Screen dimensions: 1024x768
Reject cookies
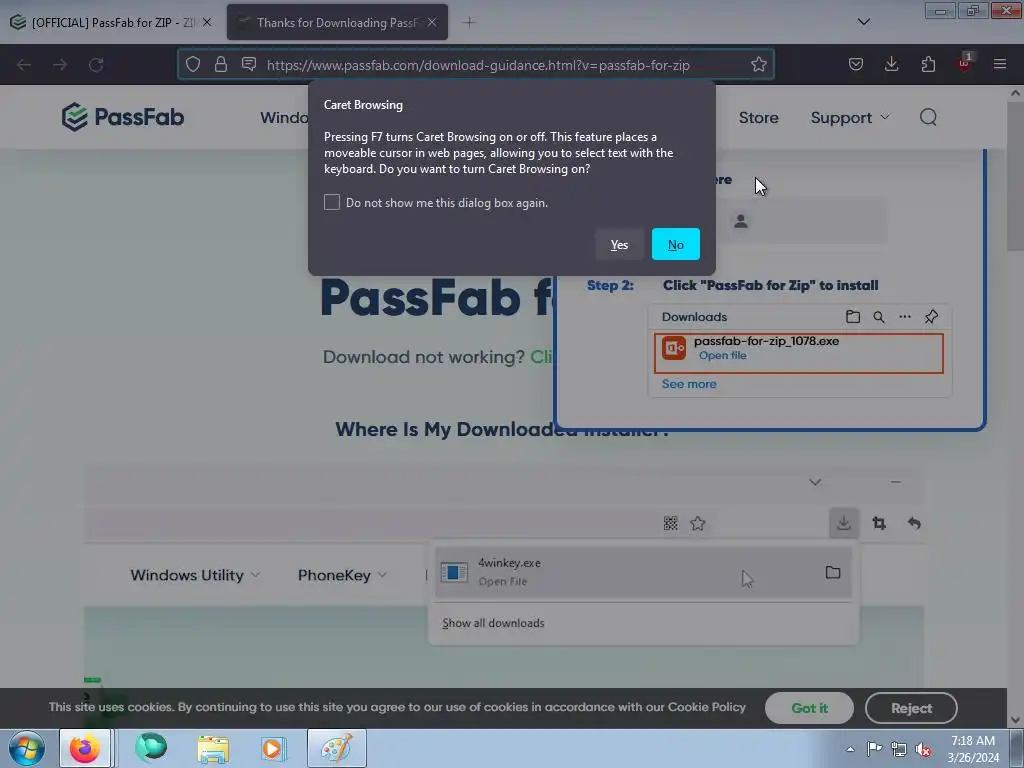click(911, 708)
